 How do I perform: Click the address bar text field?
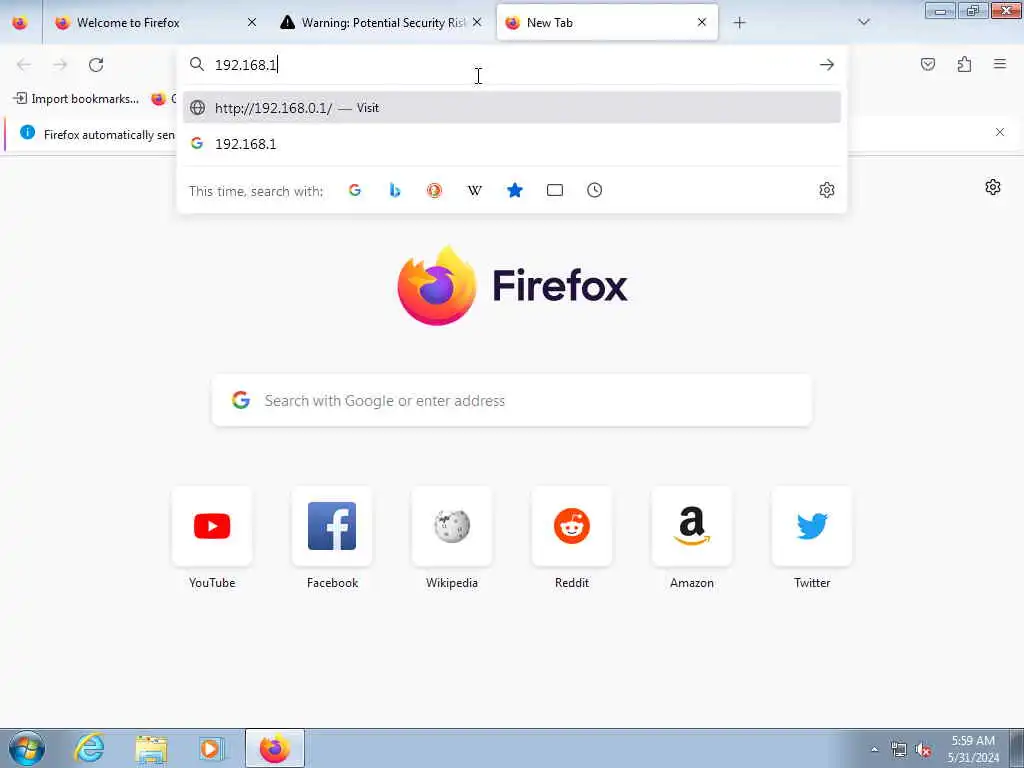pos(512,65)
